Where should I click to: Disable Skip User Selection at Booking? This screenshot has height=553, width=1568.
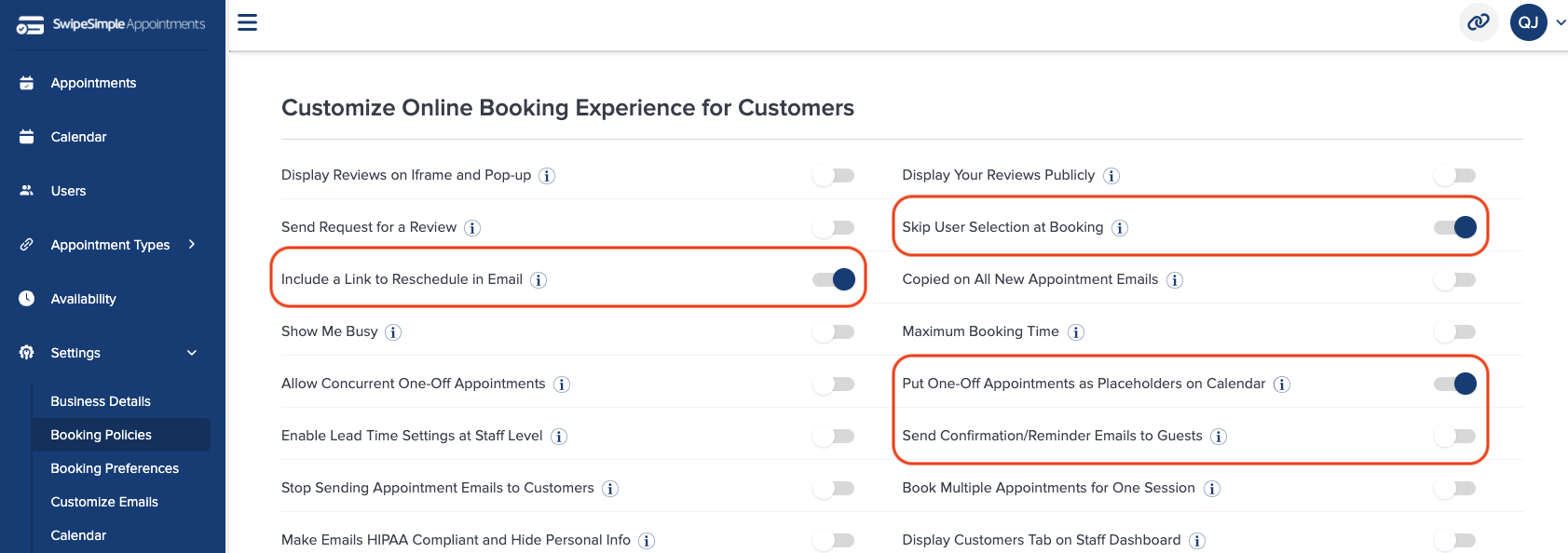click(x=1454, y=227)
